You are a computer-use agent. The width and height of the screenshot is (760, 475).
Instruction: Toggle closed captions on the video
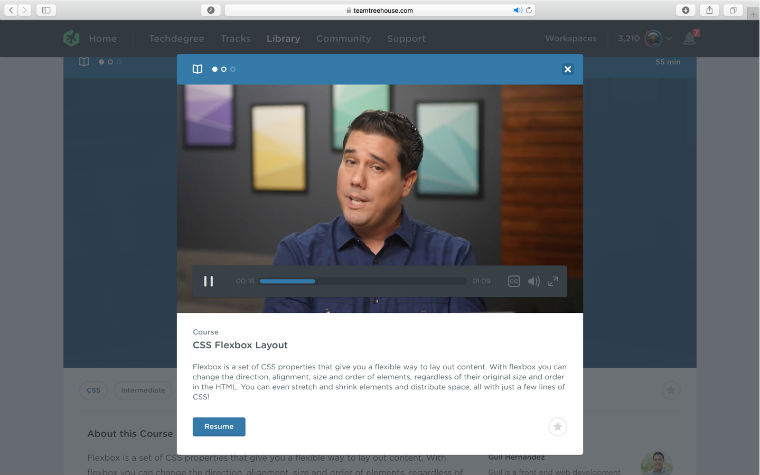click(x=514, y=281)
